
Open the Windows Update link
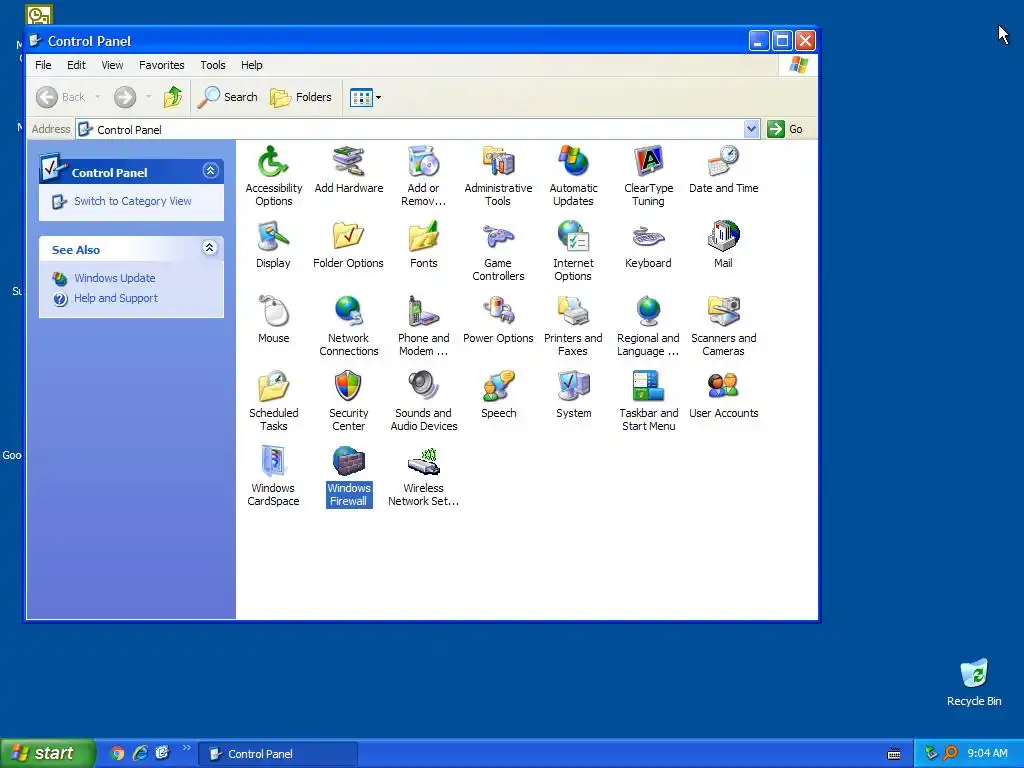[x=115, y=278]
